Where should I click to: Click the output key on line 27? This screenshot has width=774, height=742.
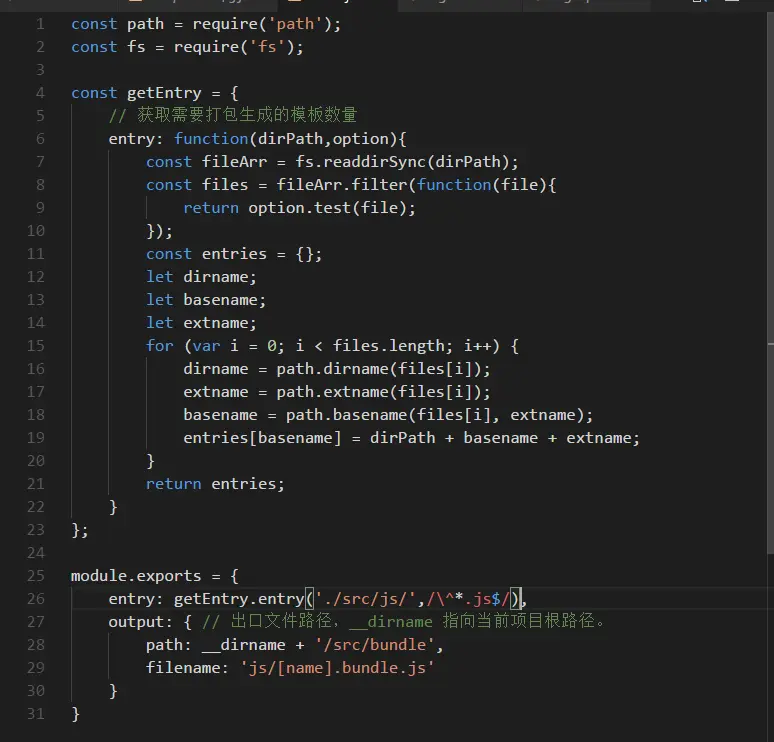136,622
